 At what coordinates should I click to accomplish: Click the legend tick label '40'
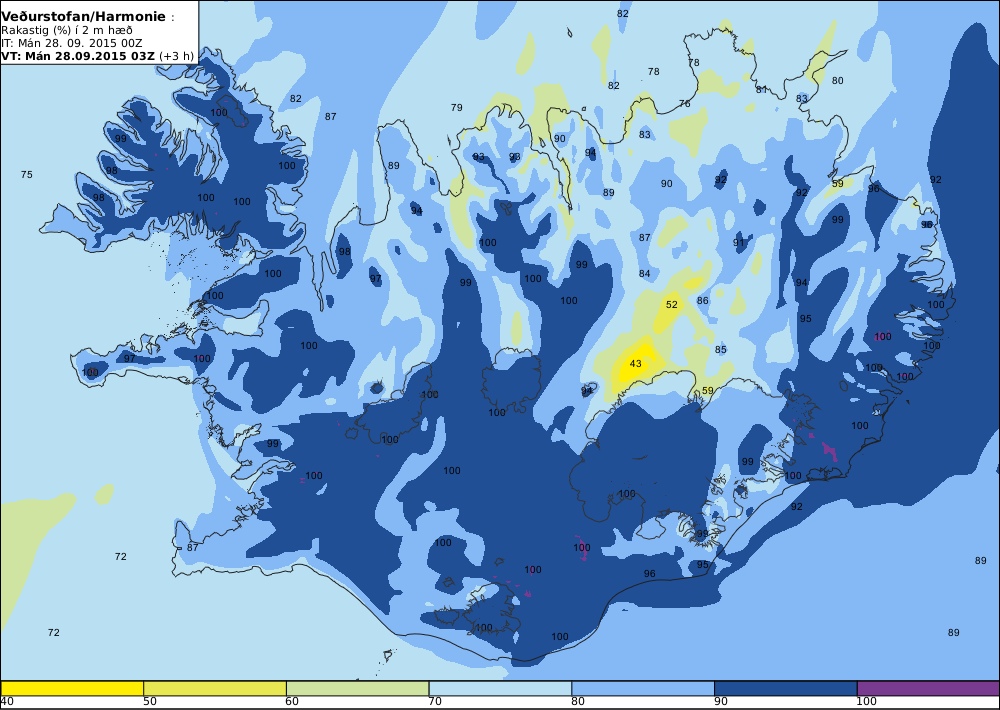(7, 702)
